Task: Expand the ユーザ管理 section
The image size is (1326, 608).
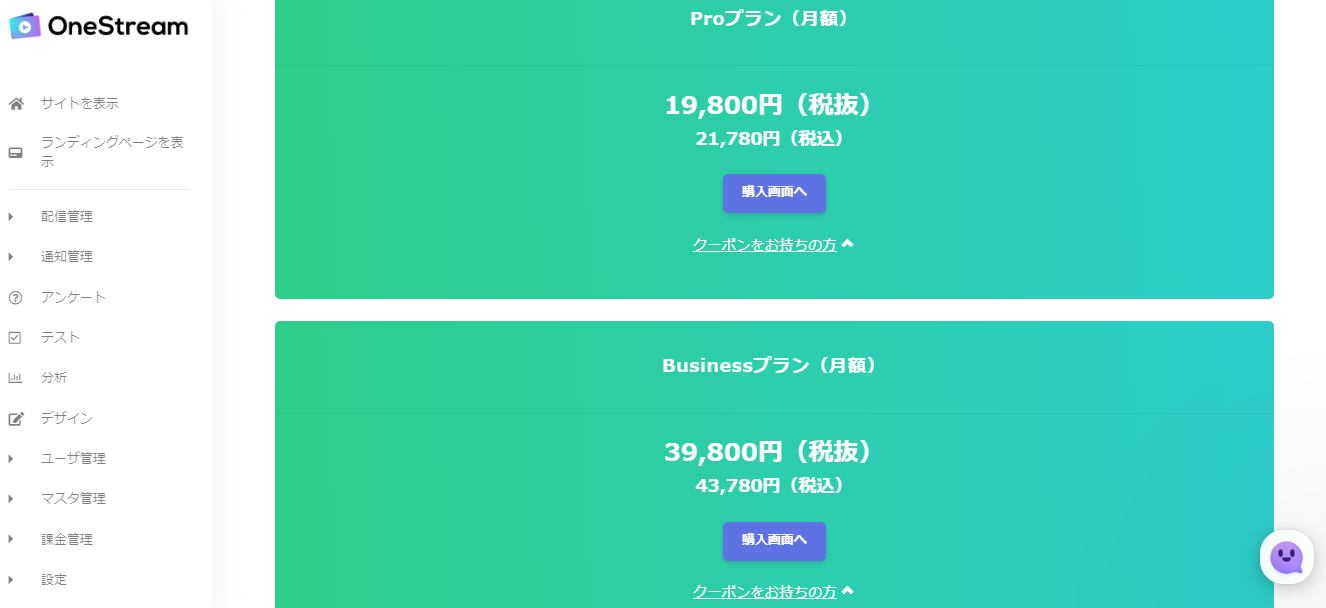Action: click(72, 458)
